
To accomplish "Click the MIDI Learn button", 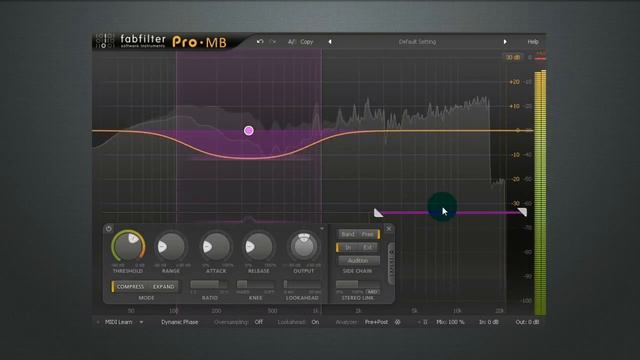I will point(119,322).
